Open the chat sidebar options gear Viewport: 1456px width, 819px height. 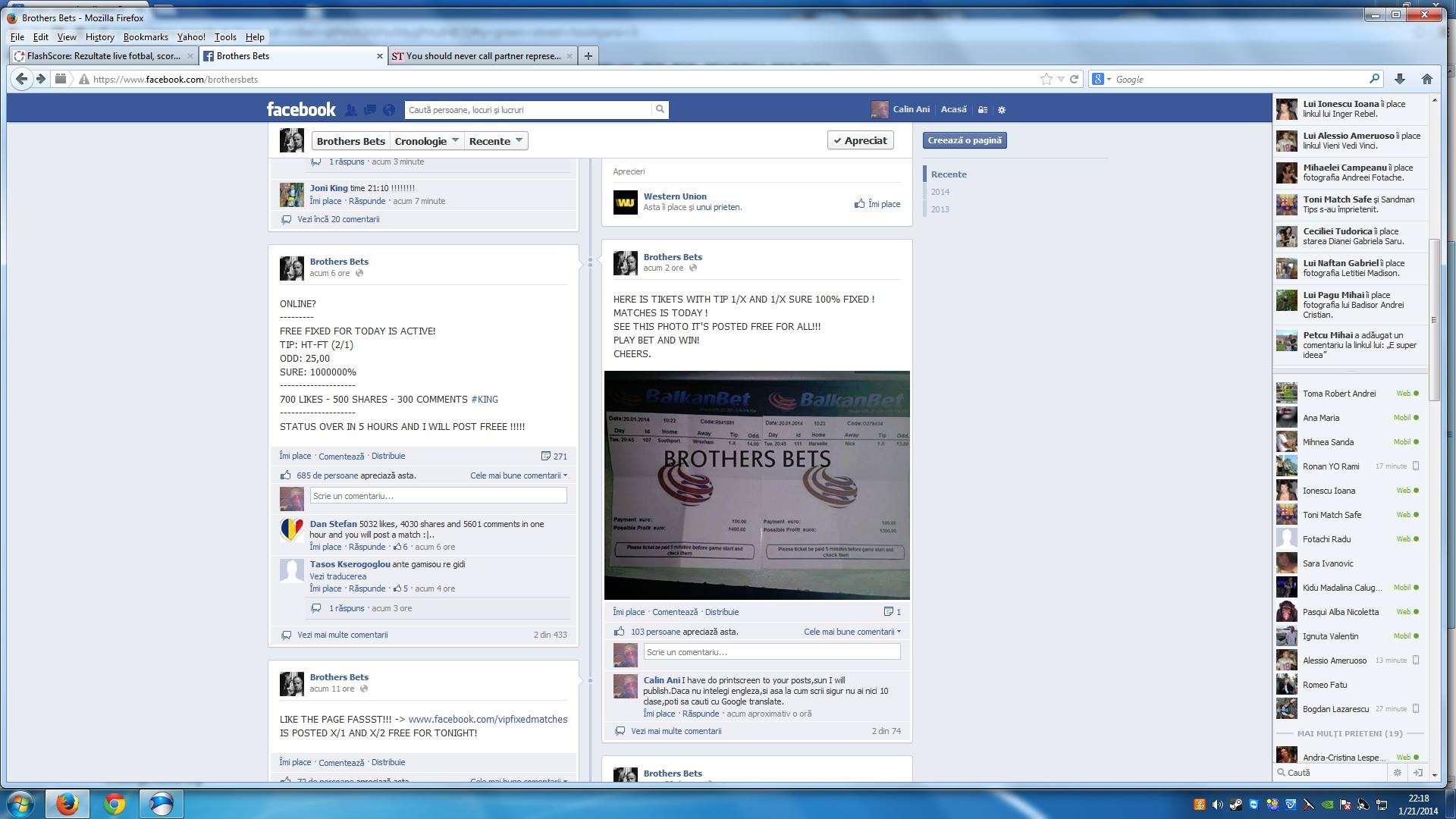coord(1398,773)
